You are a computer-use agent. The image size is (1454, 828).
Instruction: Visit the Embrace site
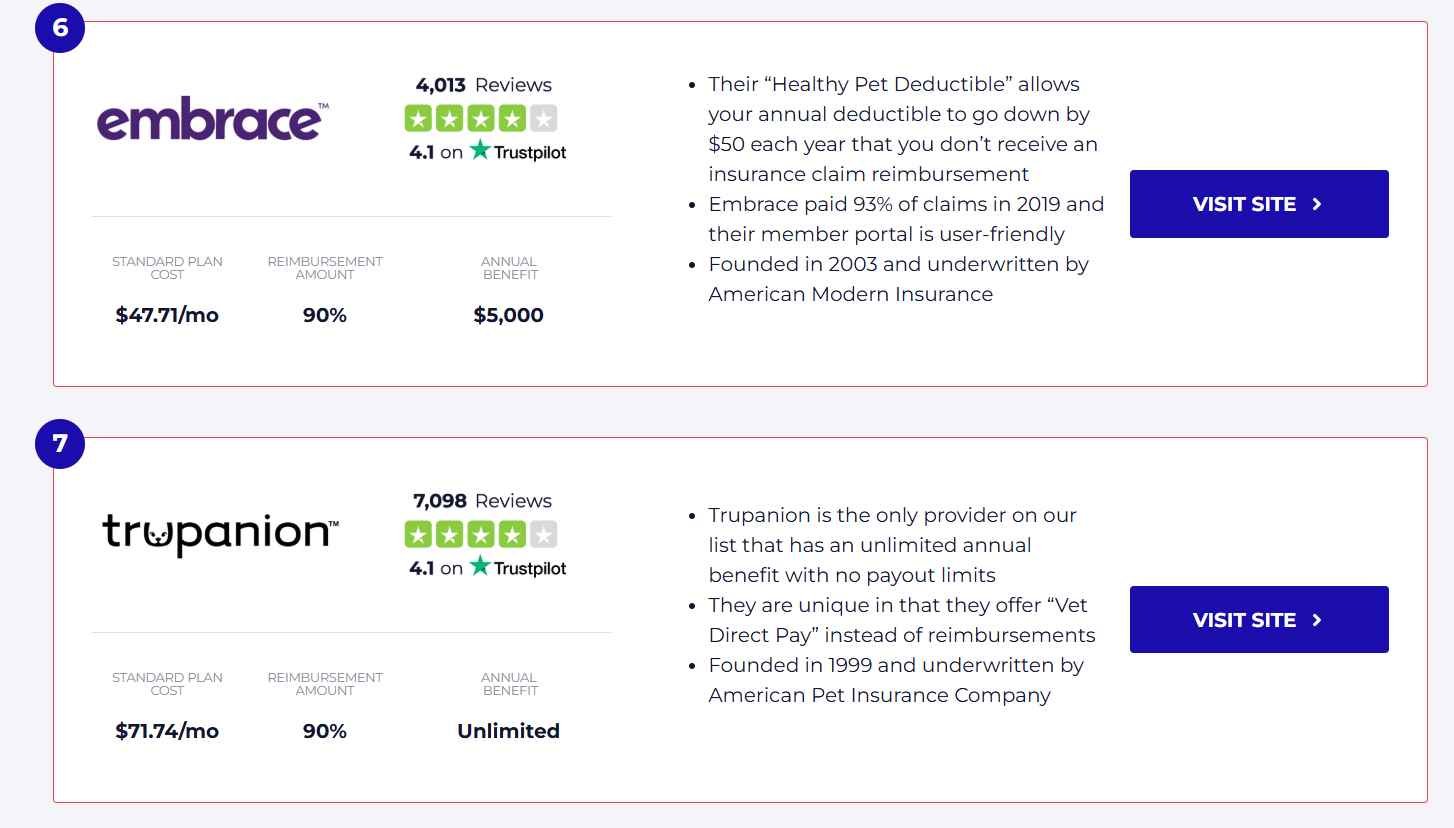(x=1259, y=204)
